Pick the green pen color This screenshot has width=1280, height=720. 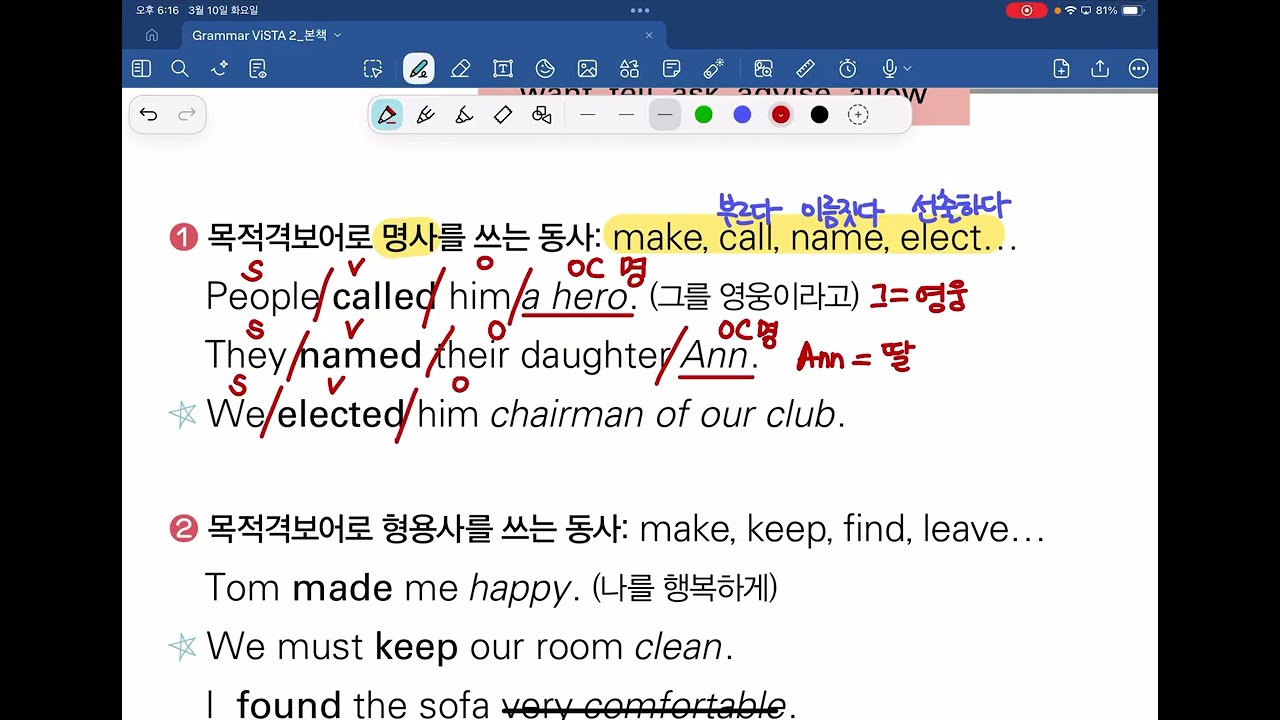[704, 115]
